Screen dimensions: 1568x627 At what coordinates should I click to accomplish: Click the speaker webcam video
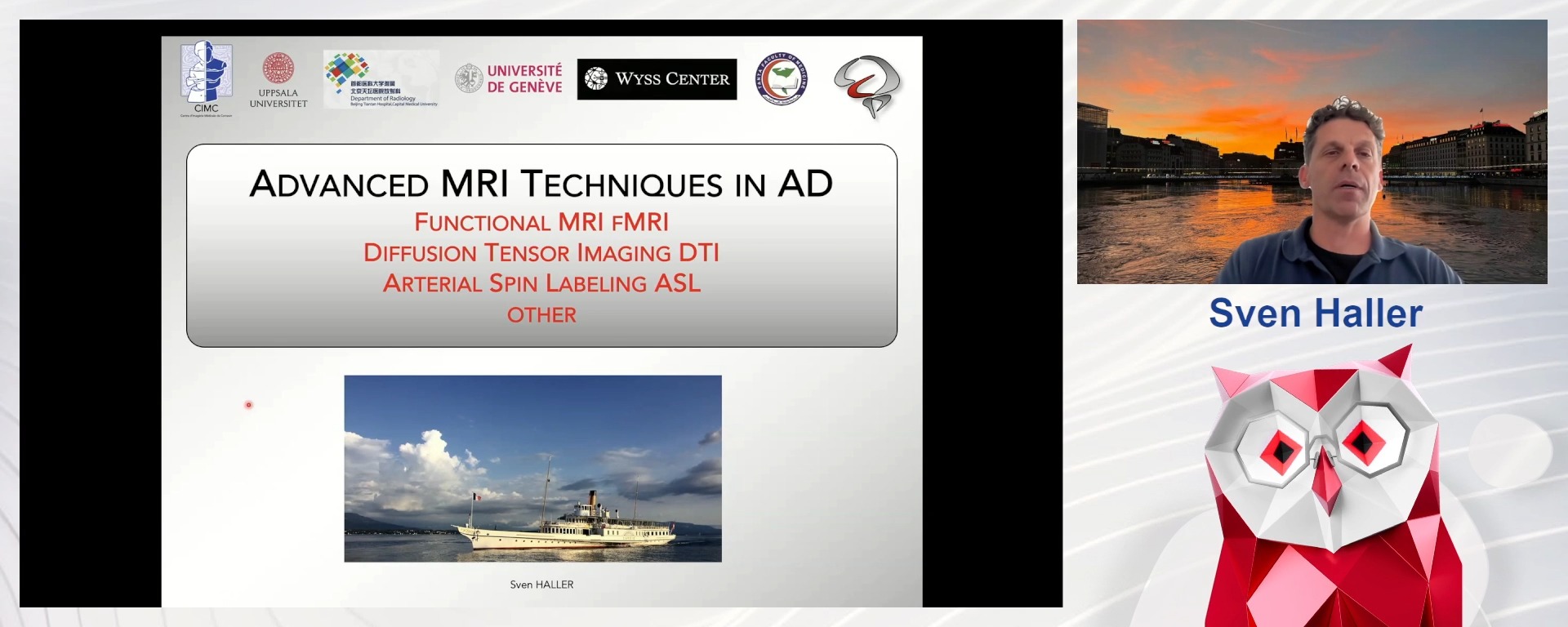pyautogui.click(x=1312, y=152)
